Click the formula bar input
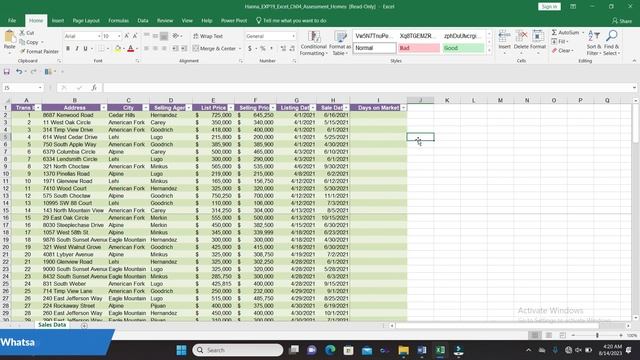This screenshot has width=640, height=360. coord(367,88)
